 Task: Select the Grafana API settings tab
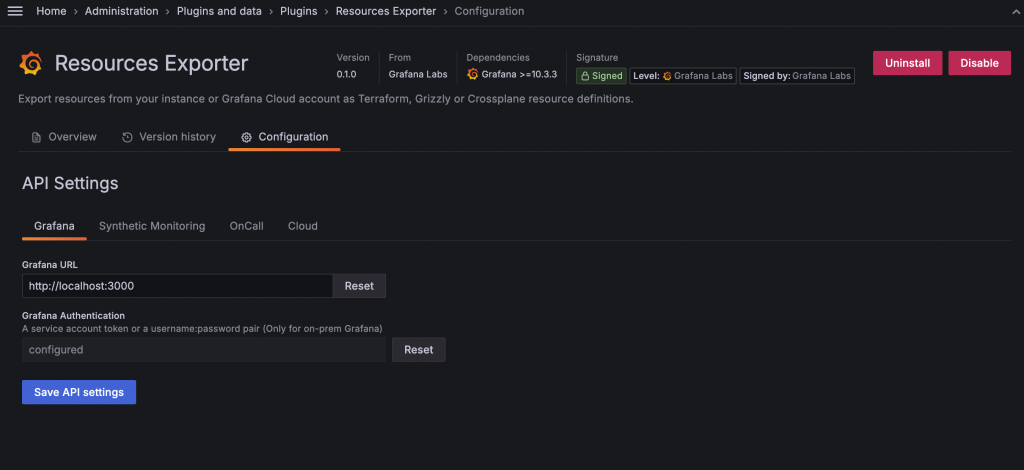point(54,226)
